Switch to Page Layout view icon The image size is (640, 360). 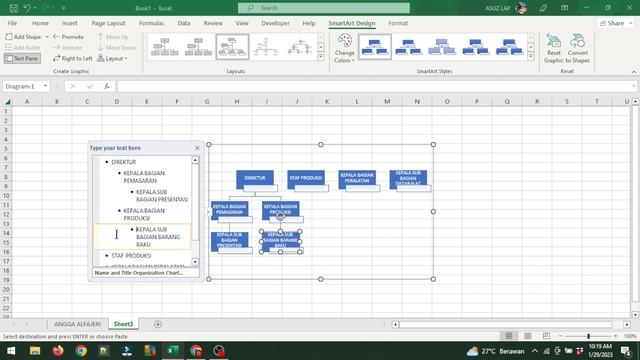click(528, 336)
